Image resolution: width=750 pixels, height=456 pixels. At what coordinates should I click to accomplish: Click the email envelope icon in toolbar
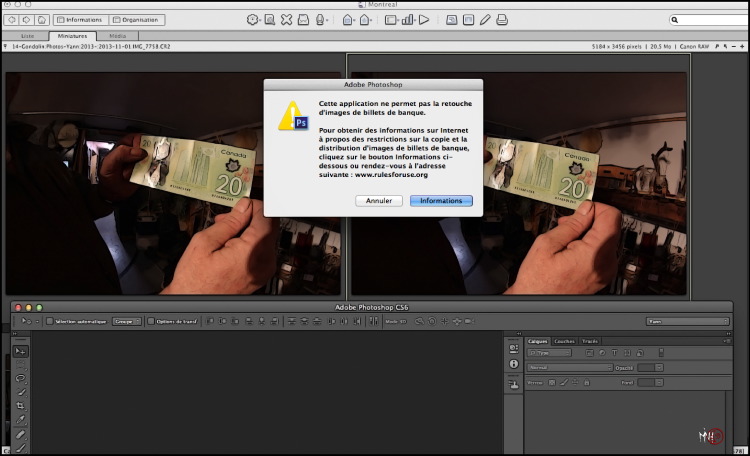tap(303, 20)
